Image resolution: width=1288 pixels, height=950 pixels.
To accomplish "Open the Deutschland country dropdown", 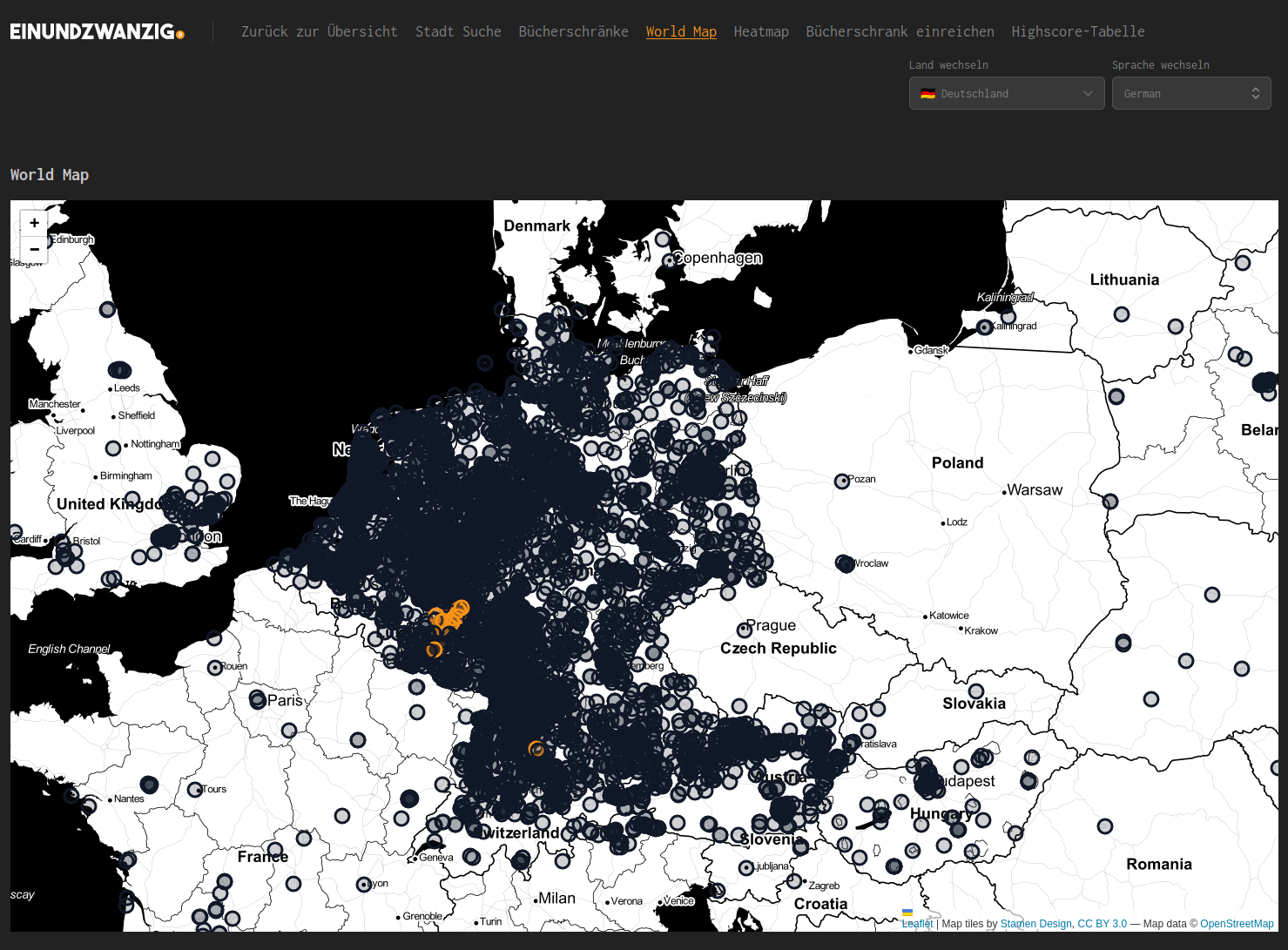I will [1006, 93].
